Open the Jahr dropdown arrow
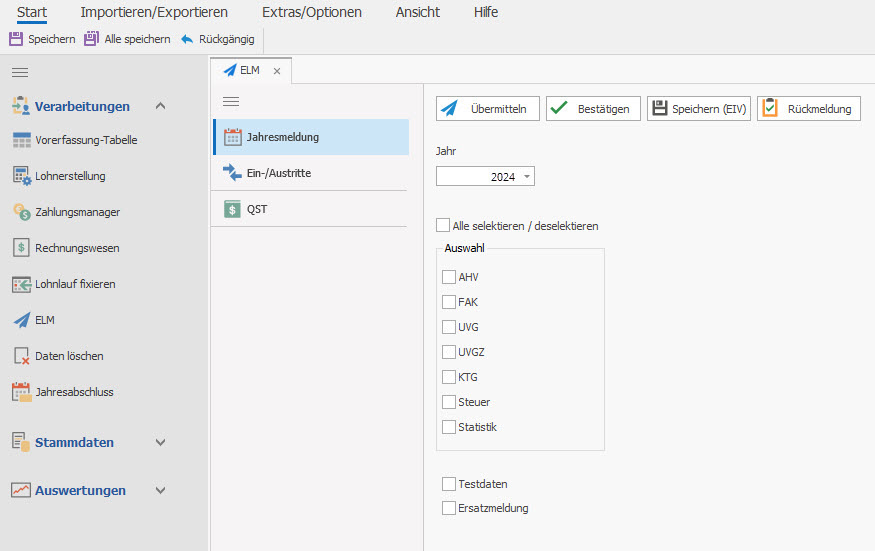875x551 pixels. (x=527, y=177)
